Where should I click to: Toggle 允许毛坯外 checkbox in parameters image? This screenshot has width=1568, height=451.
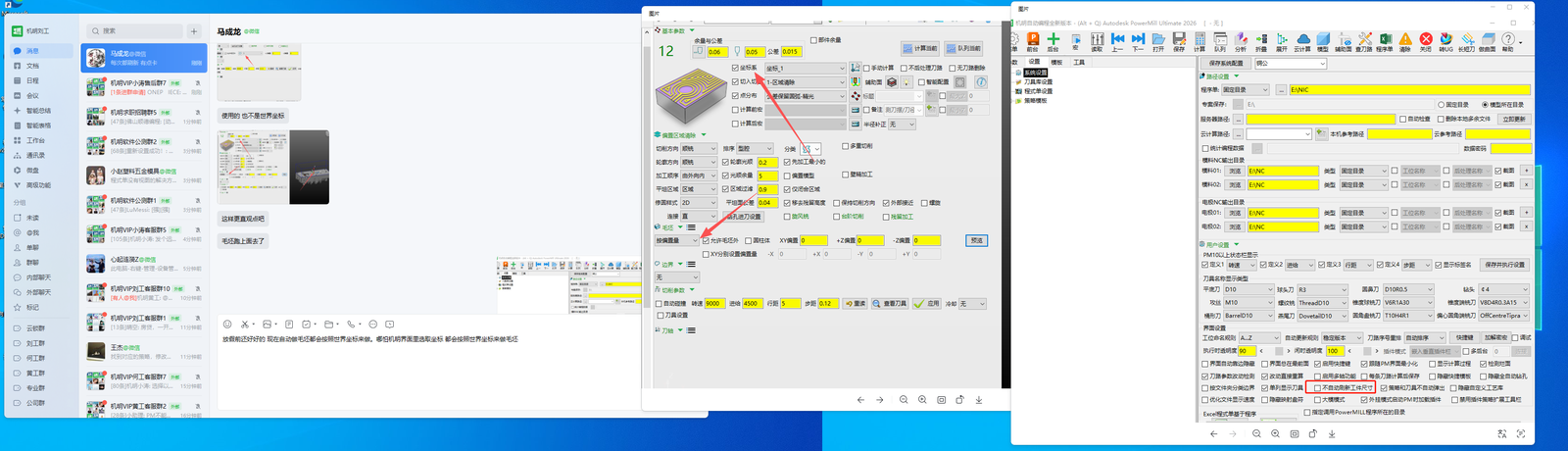[x=706, y=240]
